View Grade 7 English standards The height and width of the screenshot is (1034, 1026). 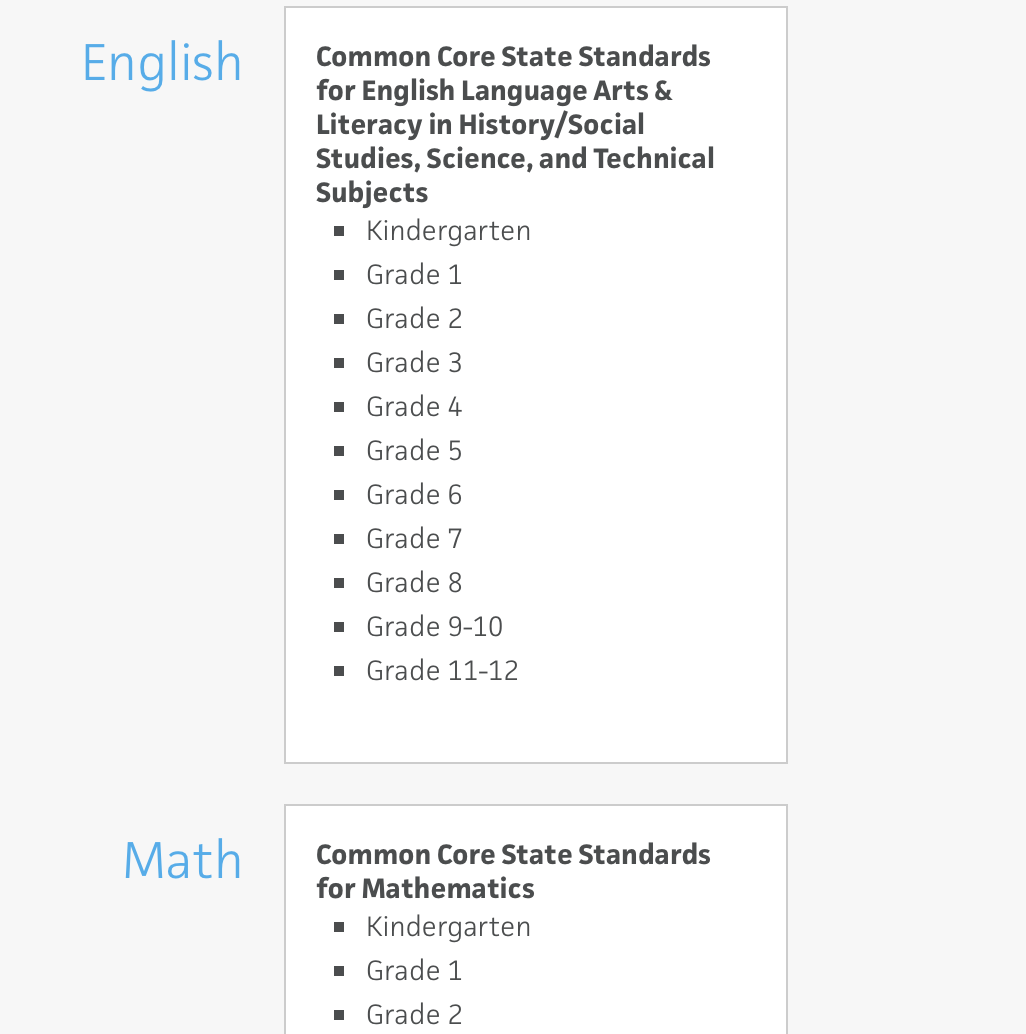pos(414,539)
